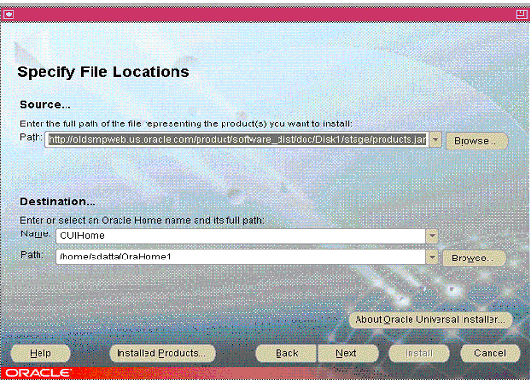Click the Source... section label
The height and width of the screenshot is (383, 530).
coord(45,104)
